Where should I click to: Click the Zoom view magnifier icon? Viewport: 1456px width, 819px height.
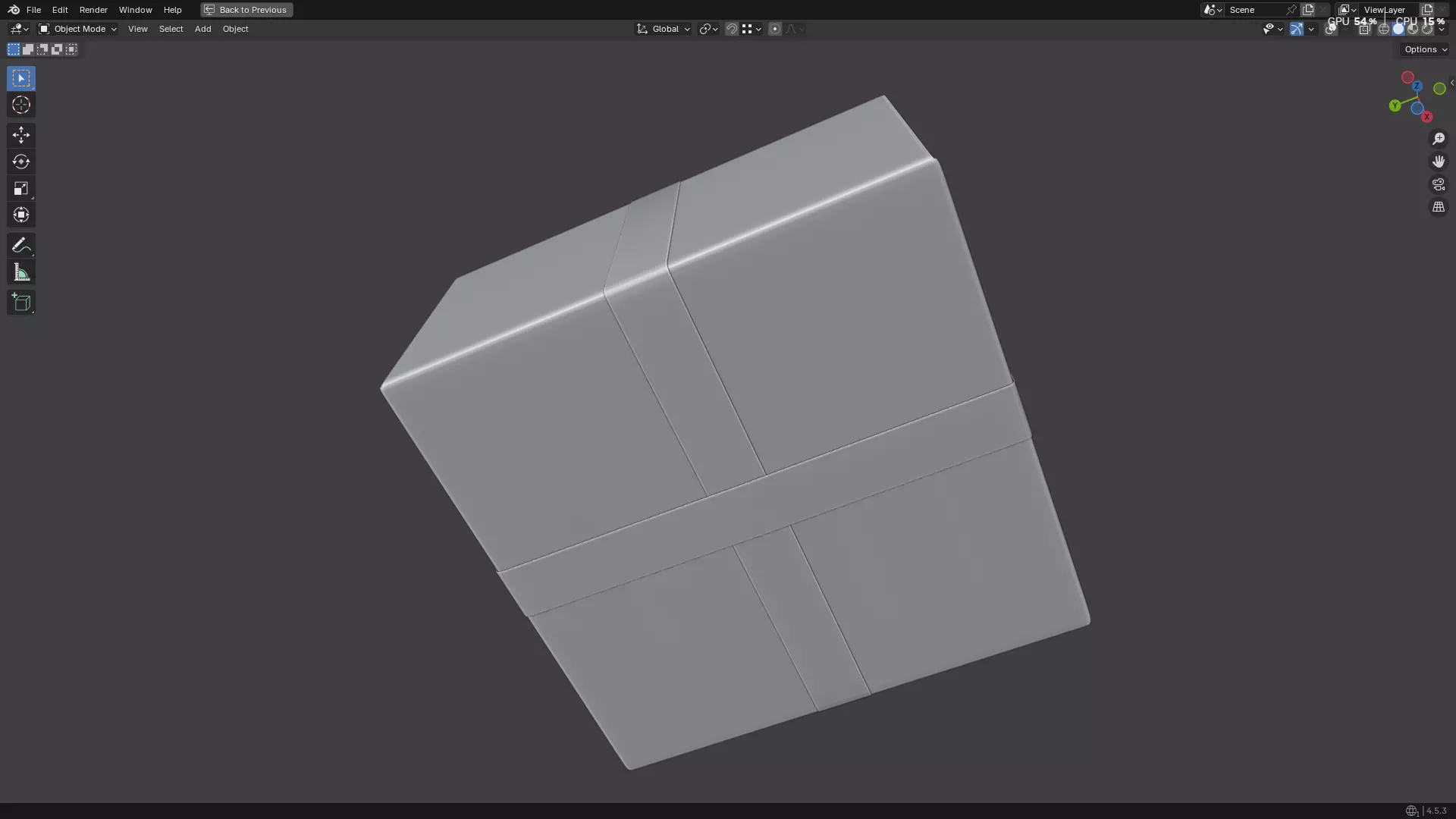tap(1438, 139)
